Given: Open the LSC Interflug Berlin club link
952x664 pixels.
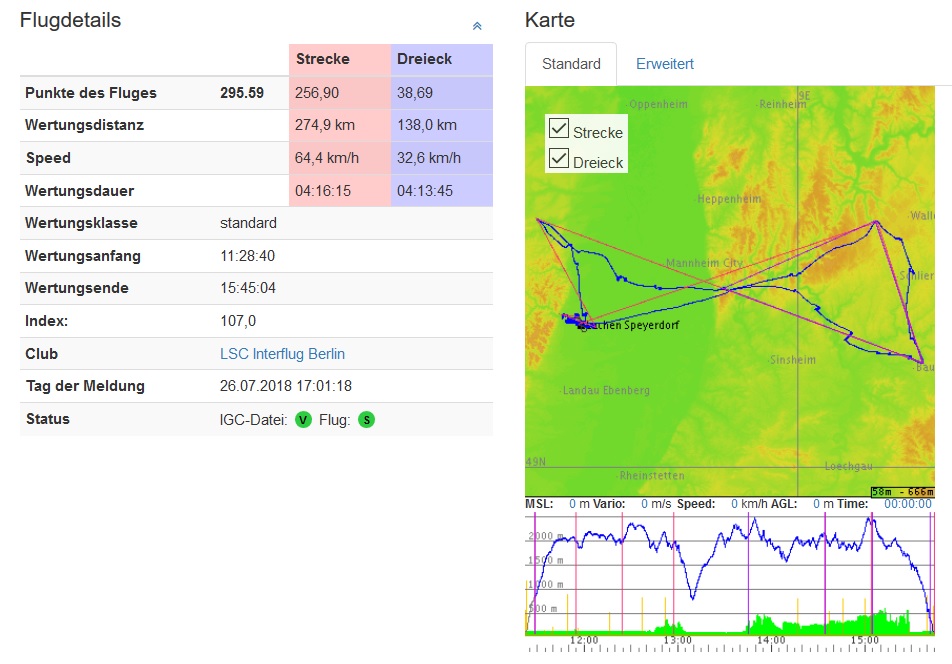Looking at the screenshot, I should [282, 354].
